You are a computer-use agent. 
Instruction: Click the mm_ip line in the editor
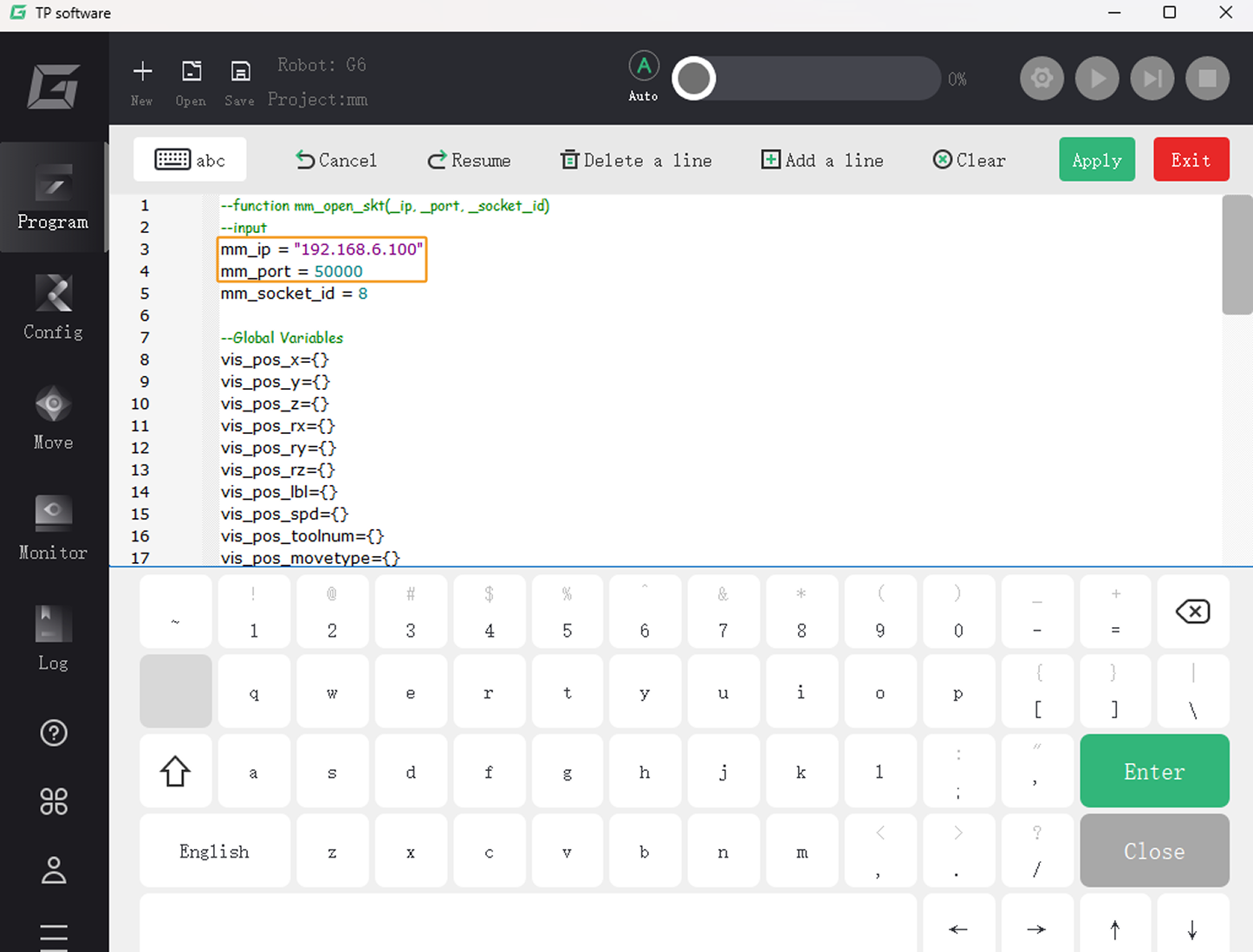pyautogui.click(x=322, y=249)
